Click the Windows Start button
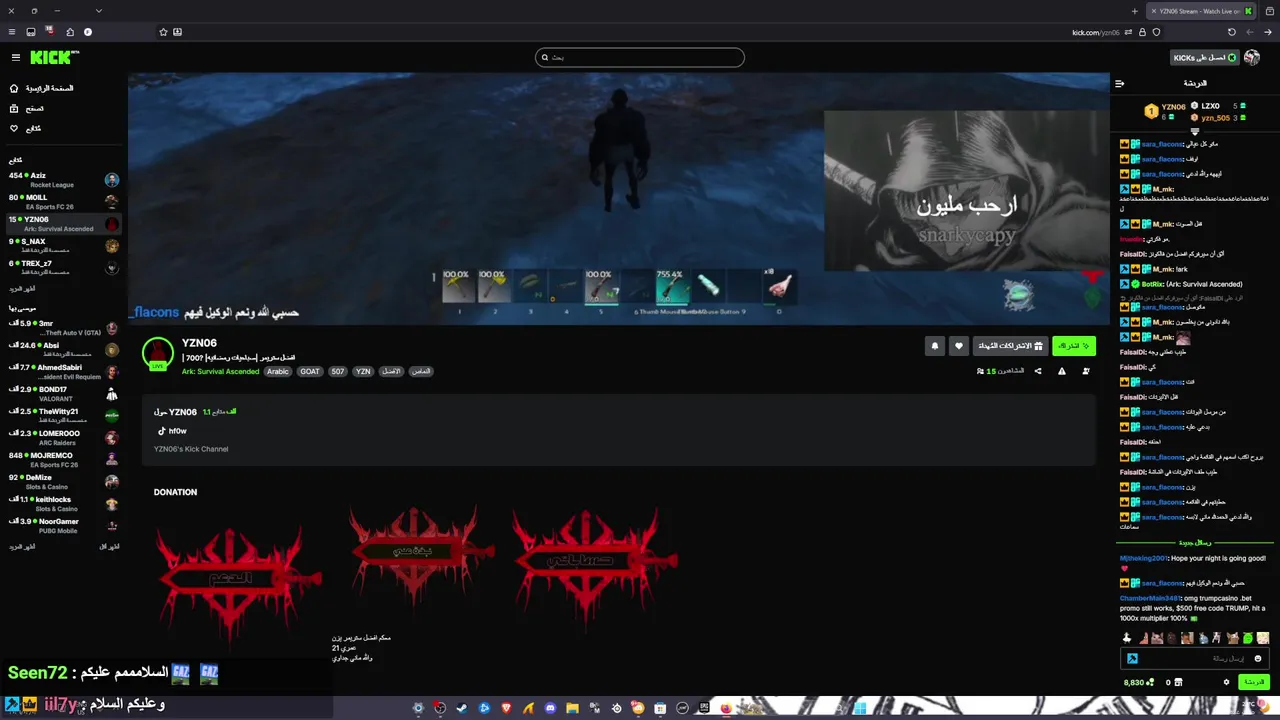 coord(859,708)
